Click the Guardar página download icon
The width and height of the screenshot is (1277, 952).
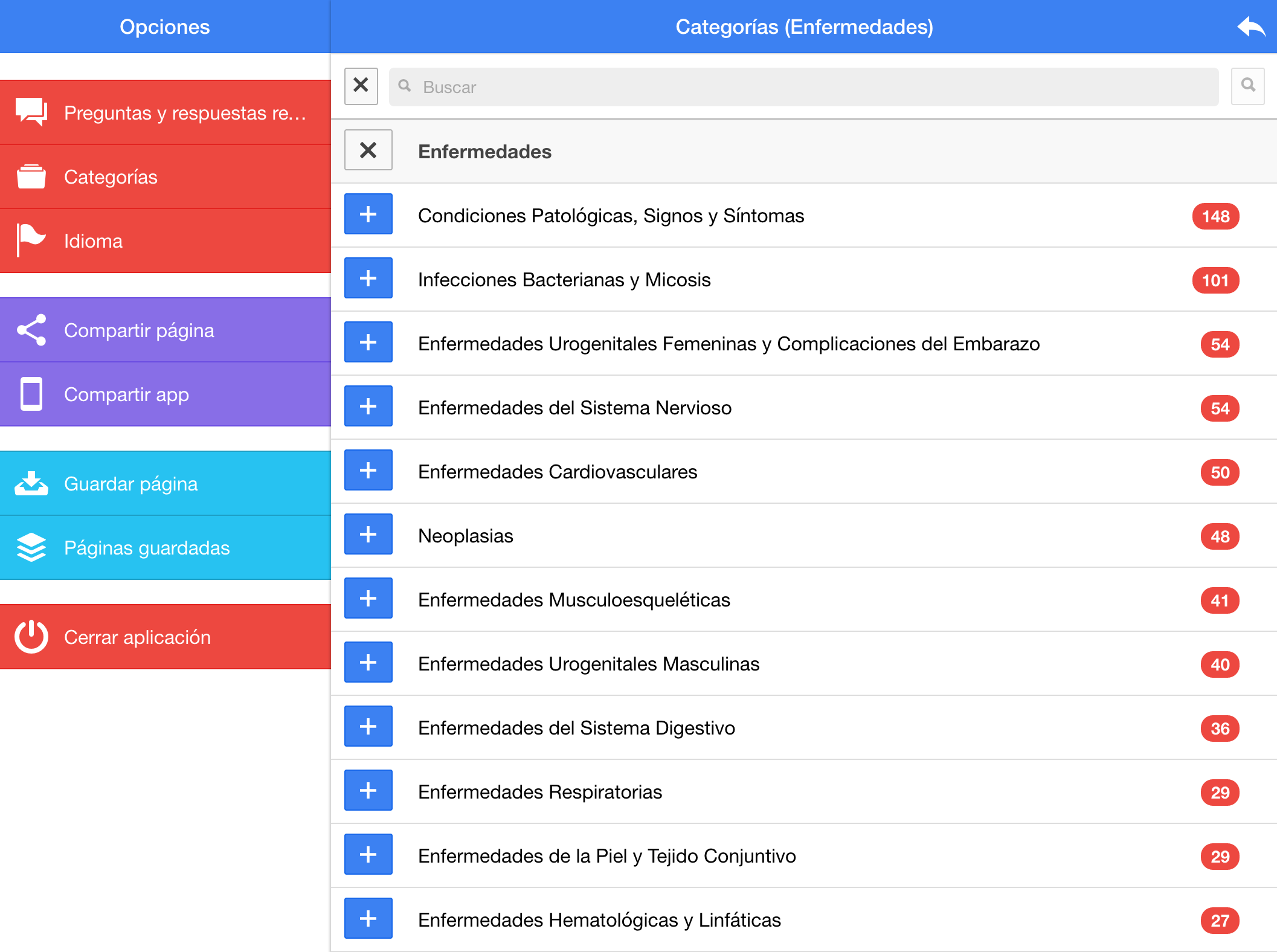click(x=31, y=483)
